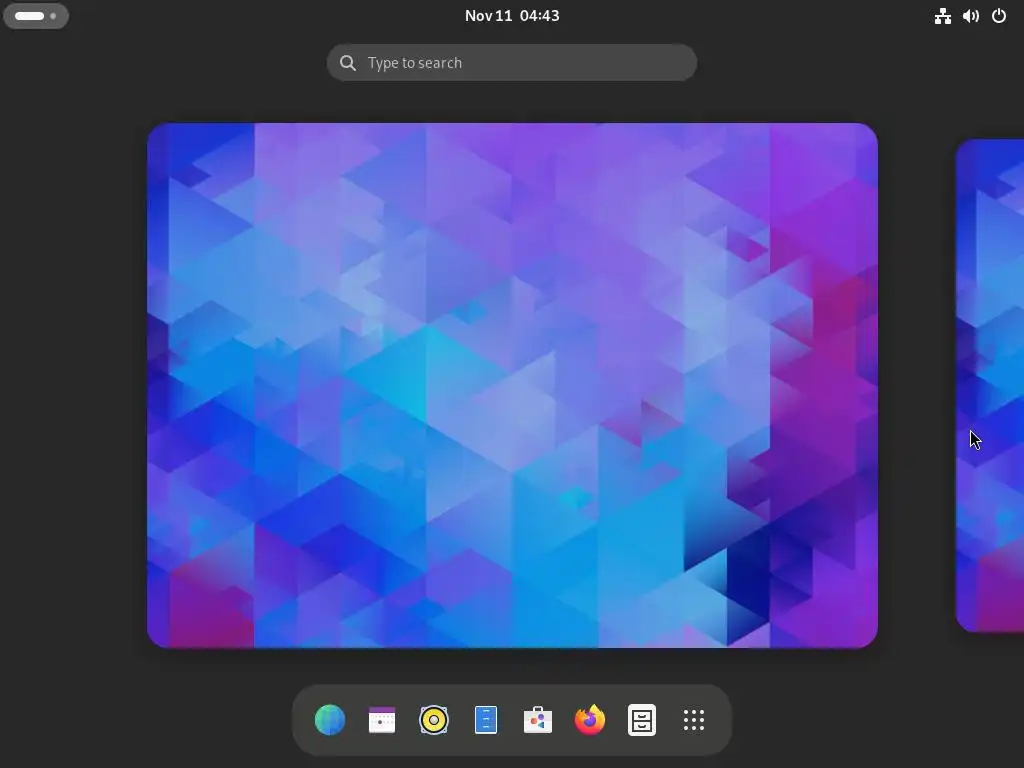Viewport: 1024px width, 768px height.
Task: Click the Activities workspace indicator pill
Action: [36, 16]
